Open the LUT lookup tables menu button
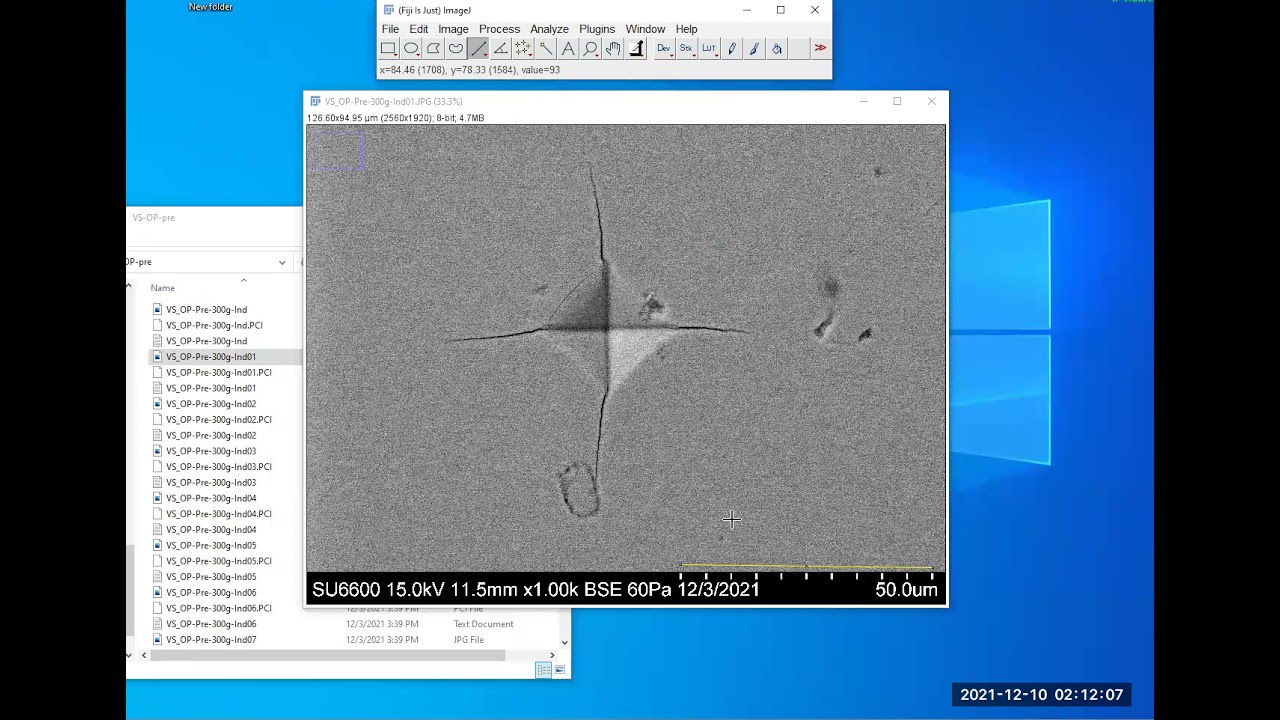The image size is (1280, 720). 709,48
